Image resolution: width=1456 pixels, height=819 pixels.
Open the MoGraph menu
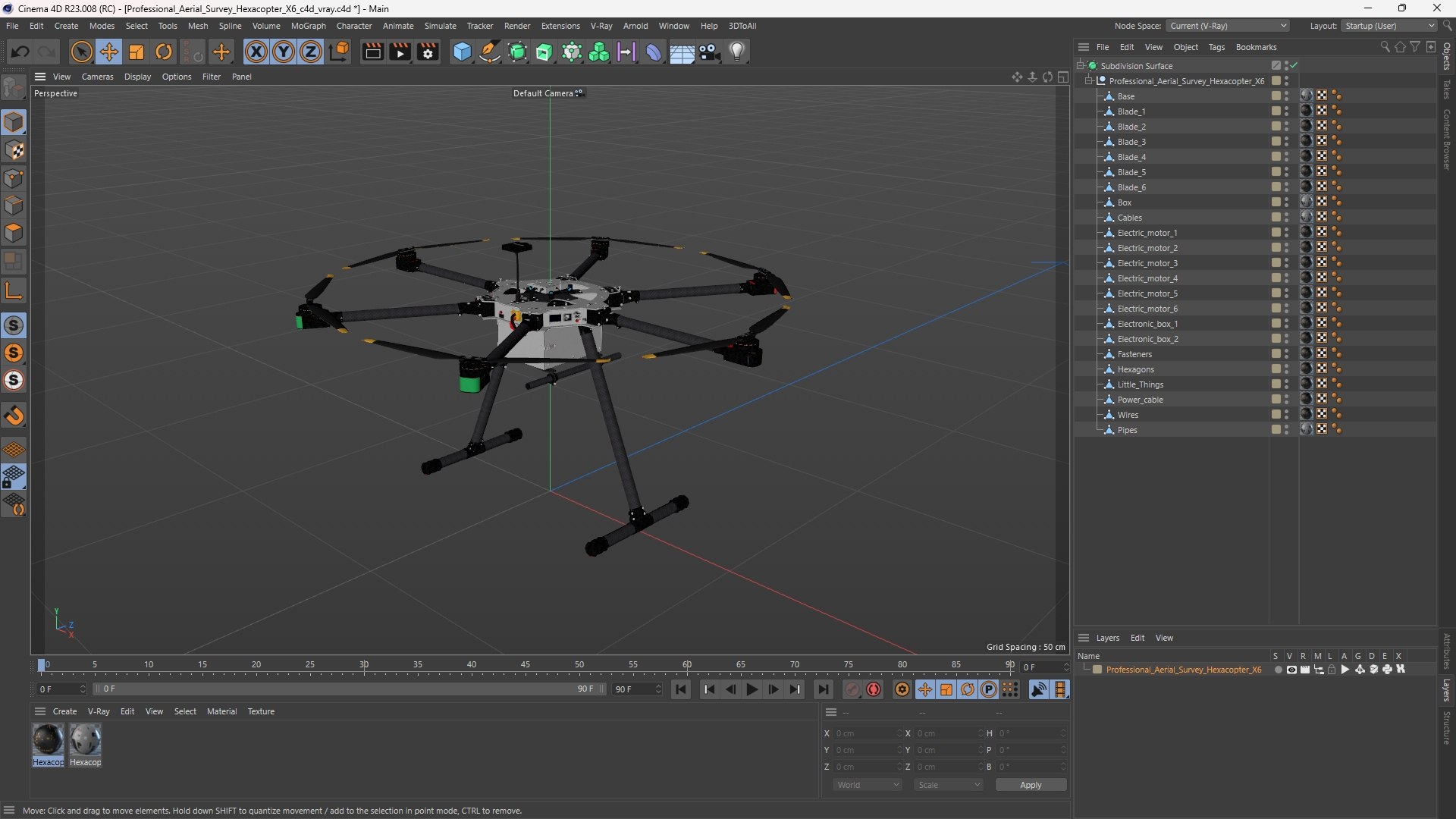coord(308,26)
